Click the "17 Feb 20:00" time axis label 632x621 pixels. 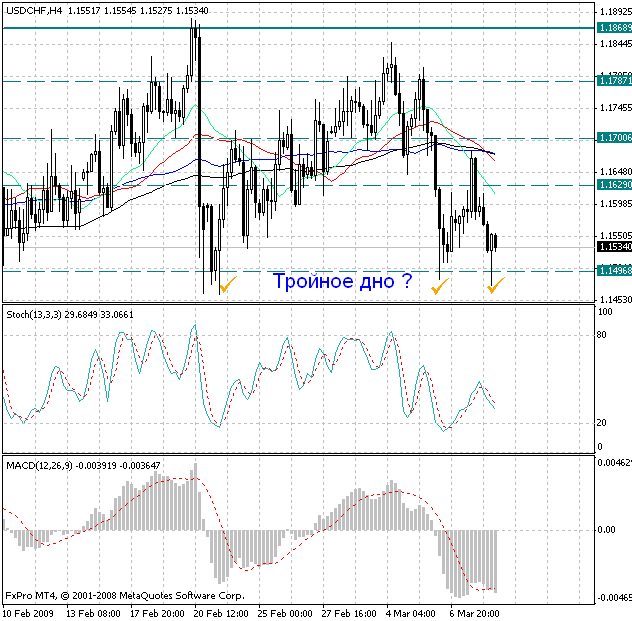pyautogui.click(x=157, y=613)
